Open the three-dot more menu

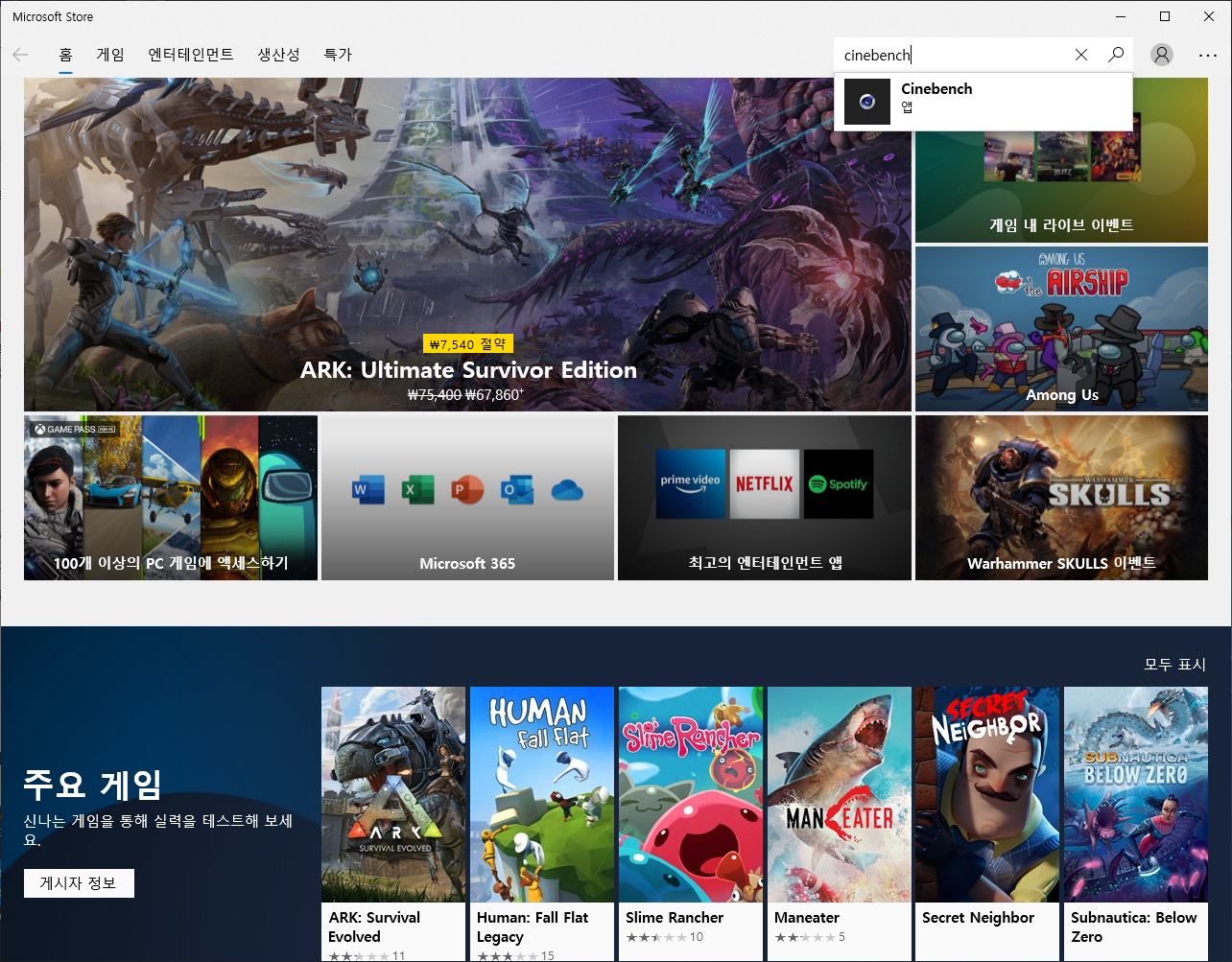click(x=1208, y=55)
